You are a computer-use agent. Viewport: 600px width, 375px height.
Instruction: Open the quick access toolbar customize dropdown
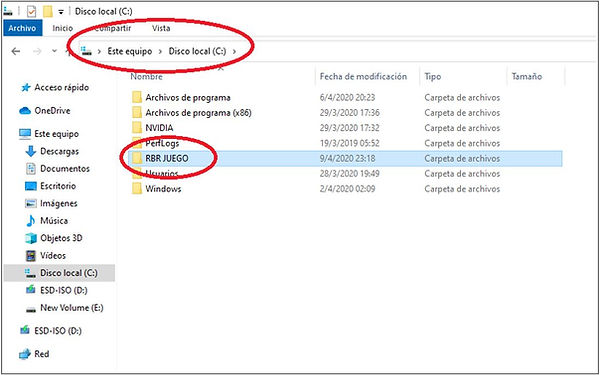(x=60, y=12)
